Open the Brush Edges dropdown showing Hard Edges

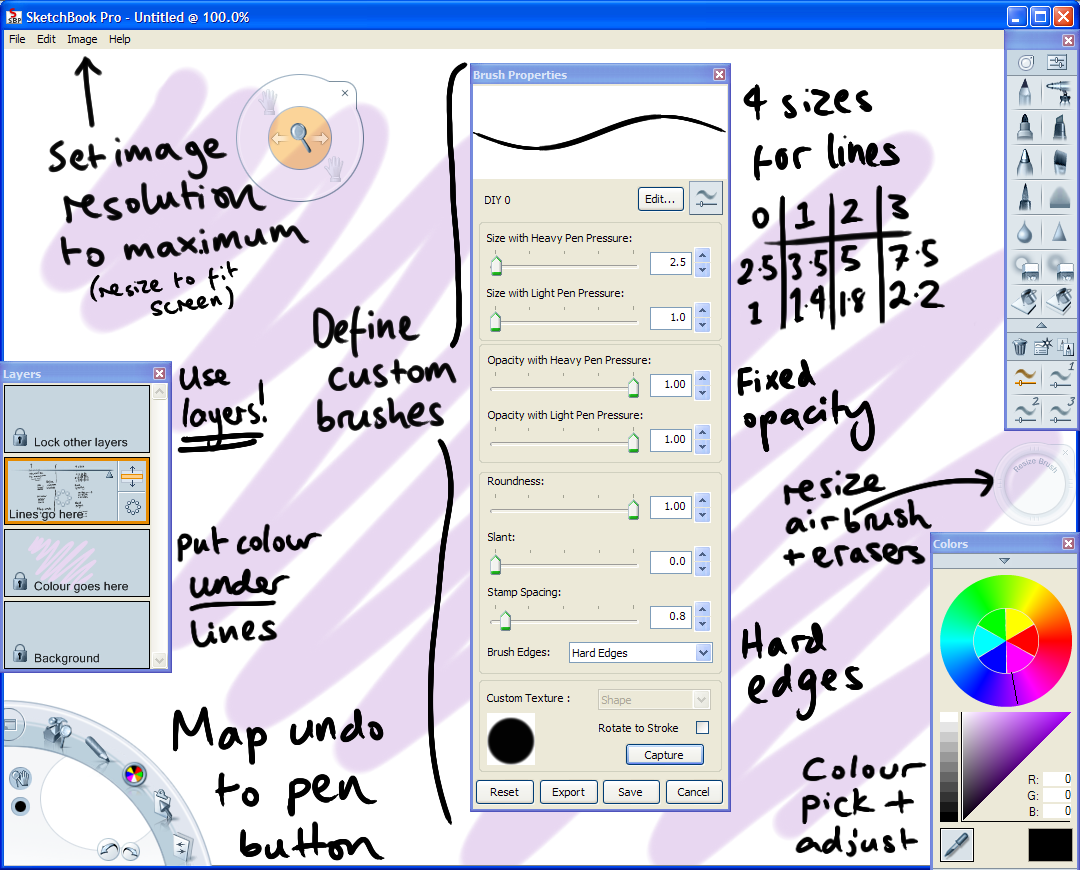(x=640, y=652)
